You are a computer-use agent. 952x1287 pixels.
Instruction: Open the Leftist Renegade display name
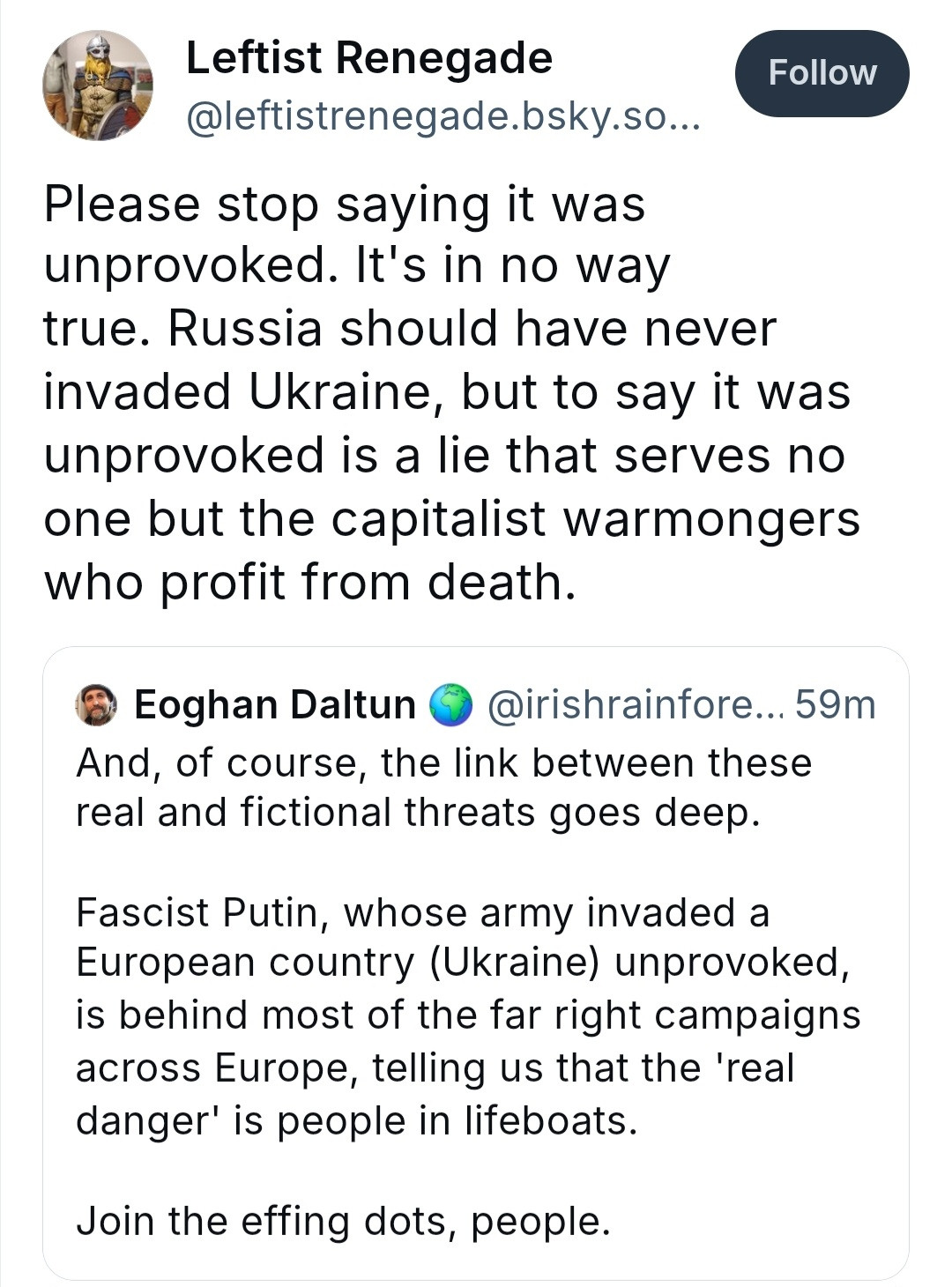point(369,58)
